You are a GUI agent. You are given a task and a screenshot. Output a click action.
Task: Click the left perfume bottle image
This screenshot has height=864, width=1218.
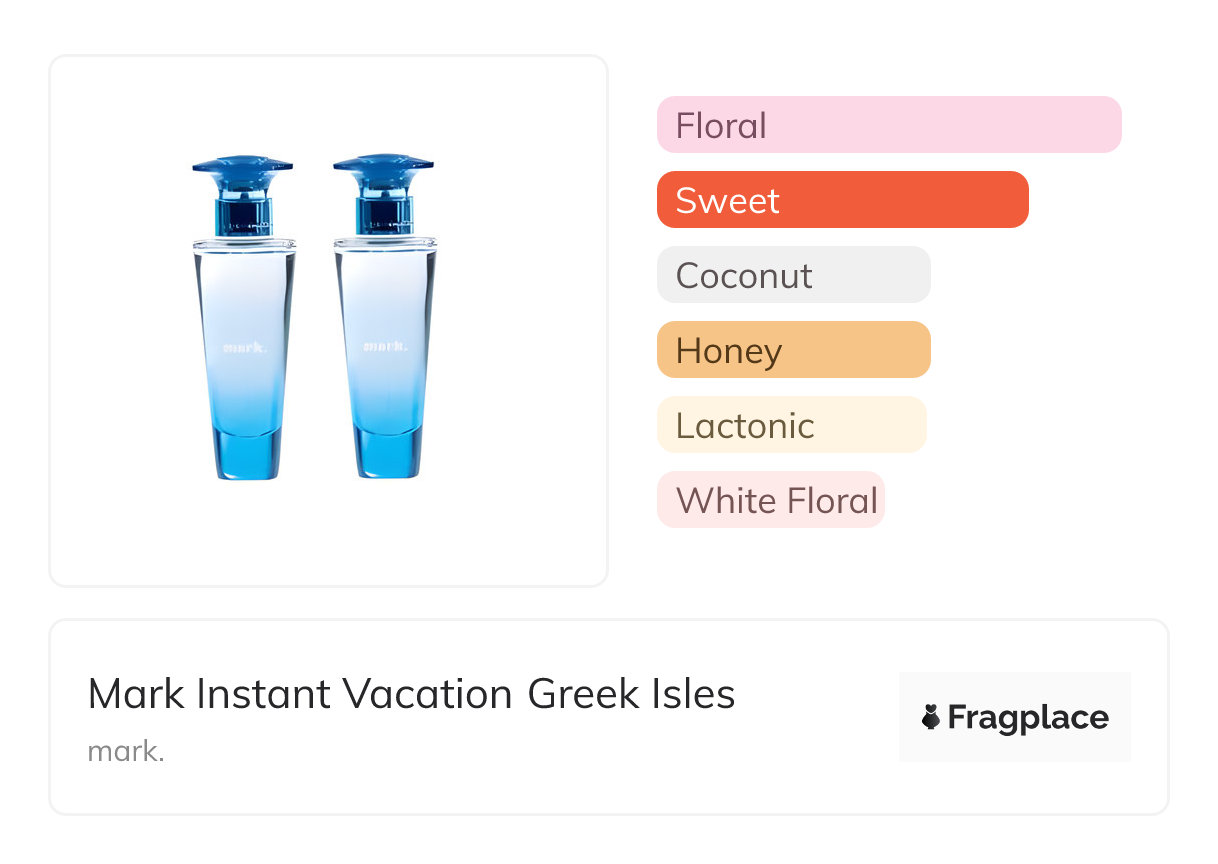(244, 320)
